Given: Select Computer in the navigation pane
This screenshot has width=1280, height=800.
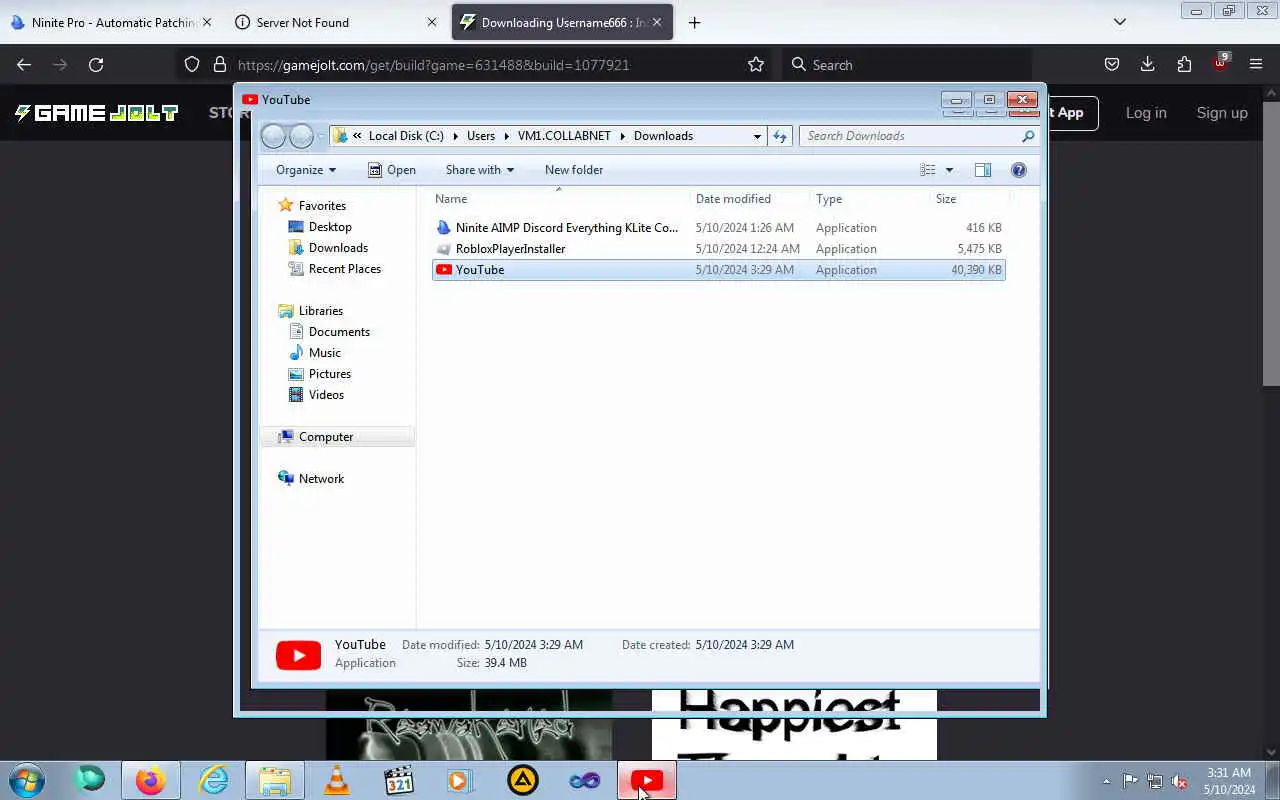Looking at the screenshot, I should (x=326, y=437).
